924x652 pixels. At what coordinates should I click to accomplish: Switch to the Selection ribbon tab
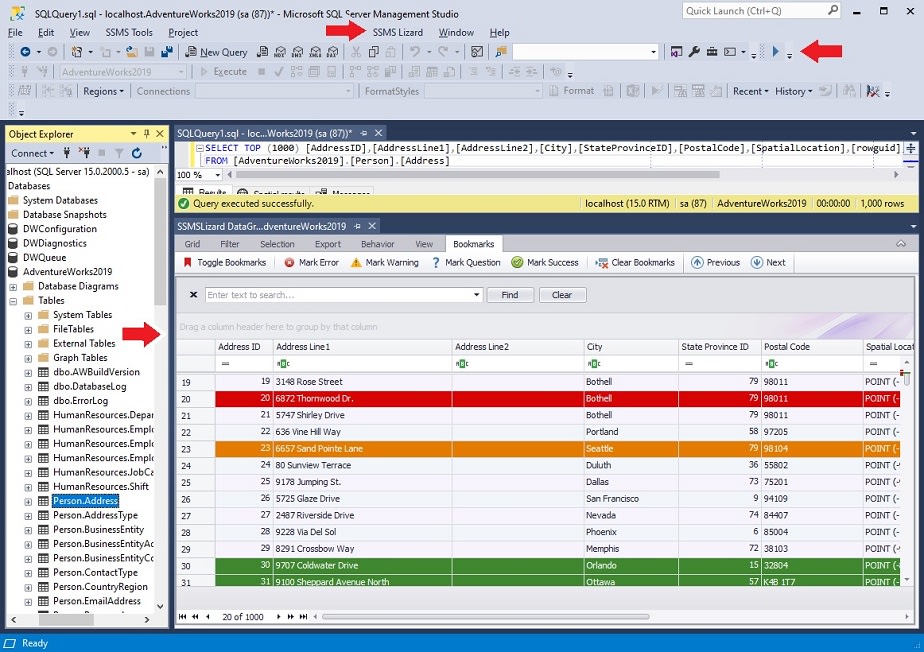277,244
